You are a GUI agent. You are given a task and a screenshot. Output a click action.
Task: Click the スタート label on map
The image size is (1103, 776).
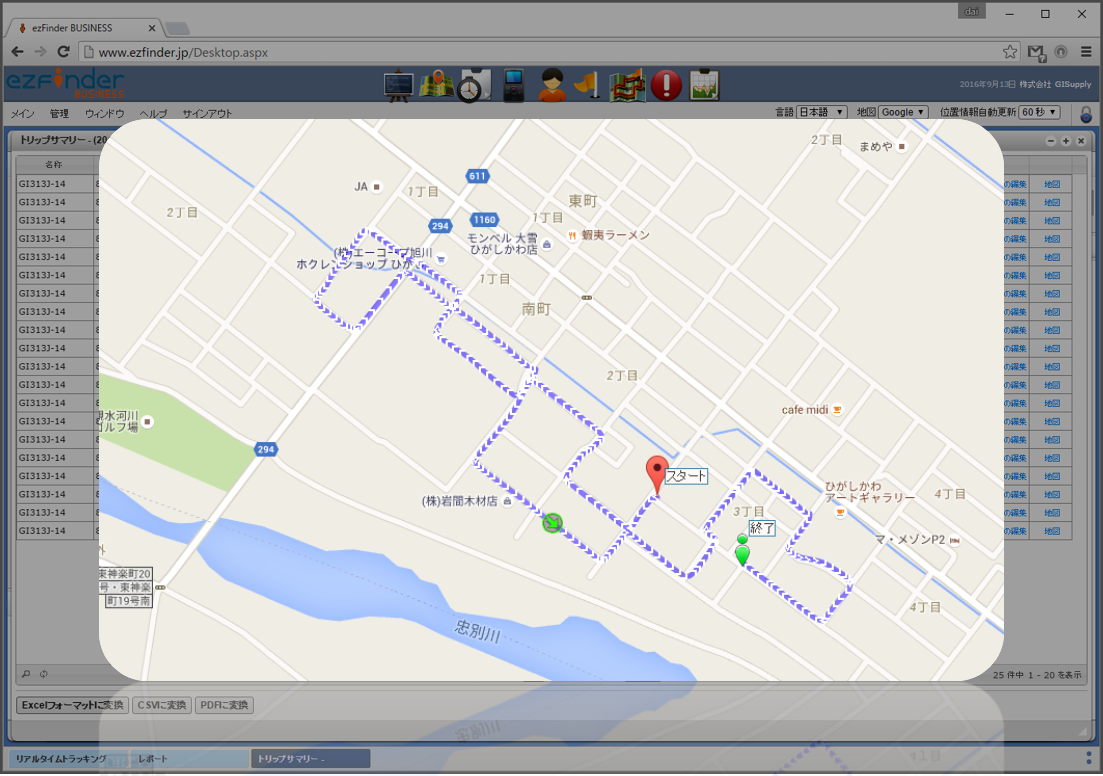point(686,476)
